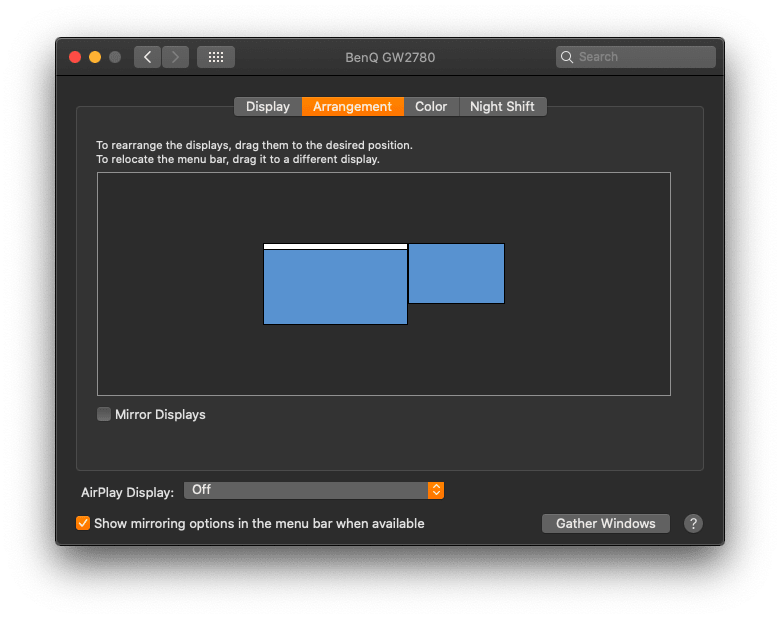This screenshot has width=780, height=619.
Task: Switch to the Display tab
Action: tap(268, 106)
